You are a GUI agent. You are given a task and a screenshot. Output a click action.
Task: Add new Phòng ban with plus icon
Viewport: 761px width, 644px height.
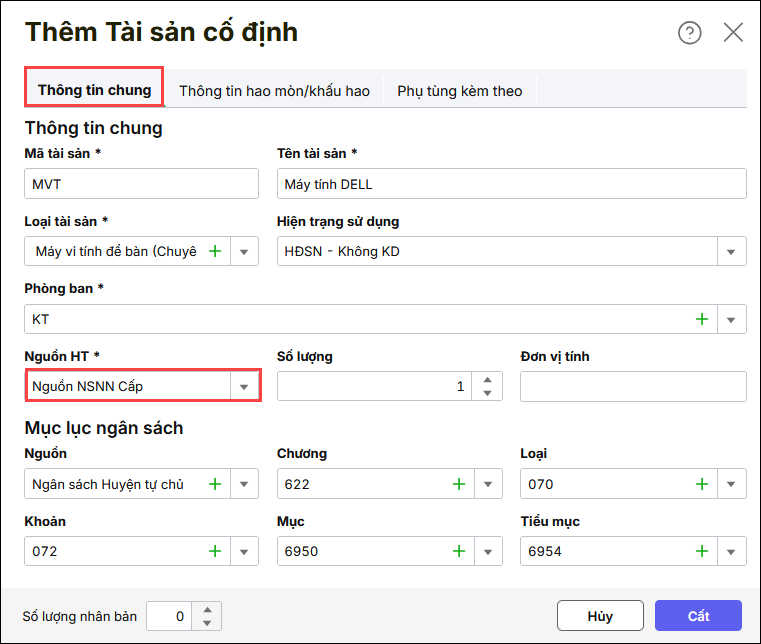pyautogui.click(x=702, y=319)
